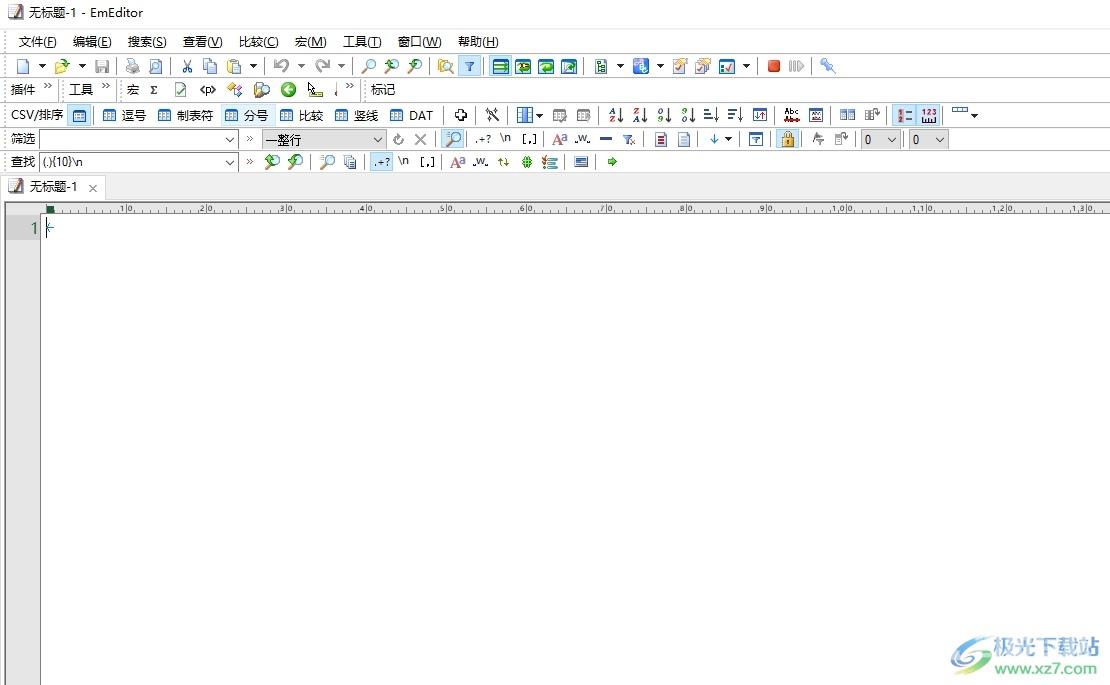Open the 搜索(S) menu

147,42
